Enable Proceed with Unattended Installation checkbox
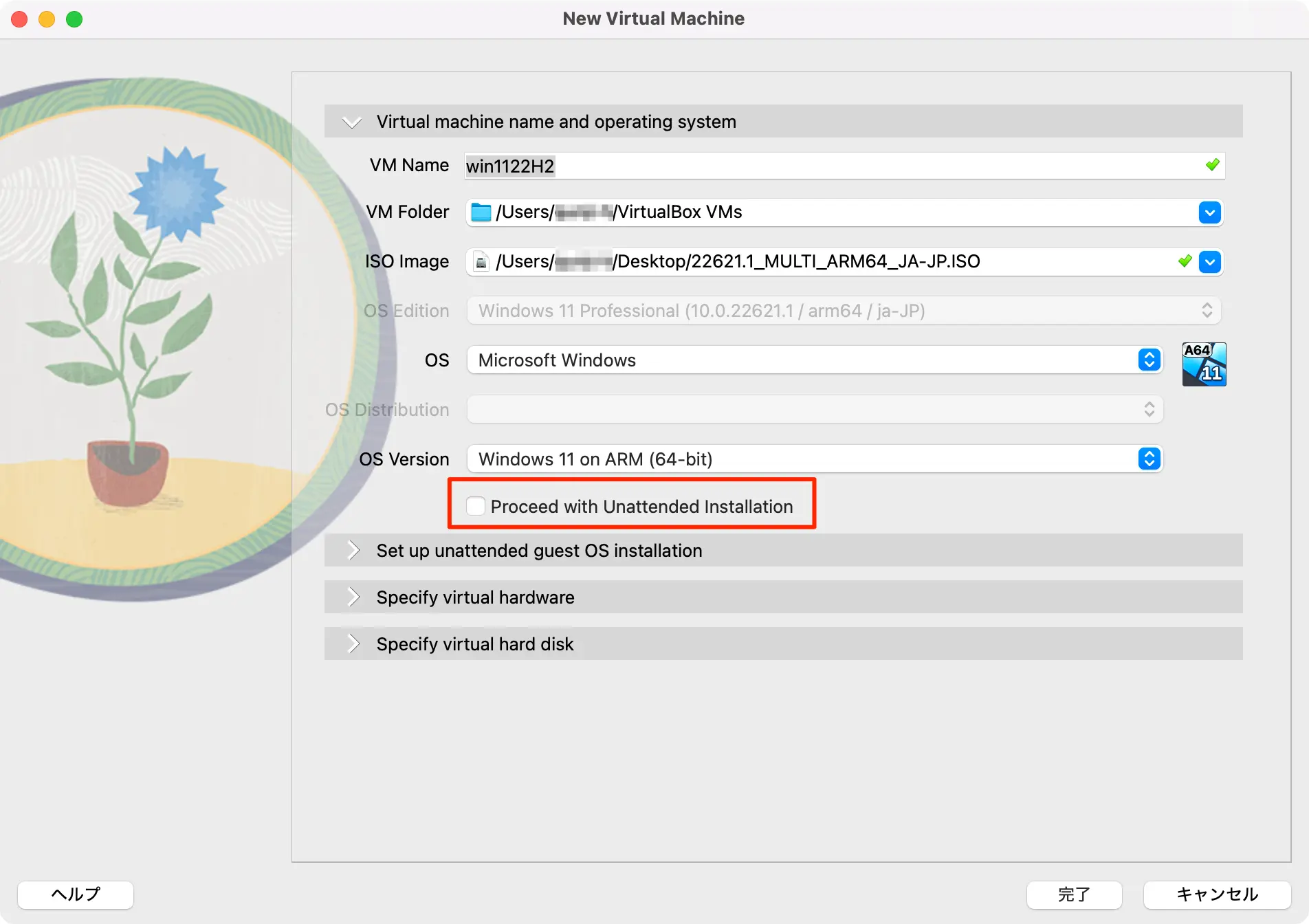1309x924 pixels. pos(476,506)
